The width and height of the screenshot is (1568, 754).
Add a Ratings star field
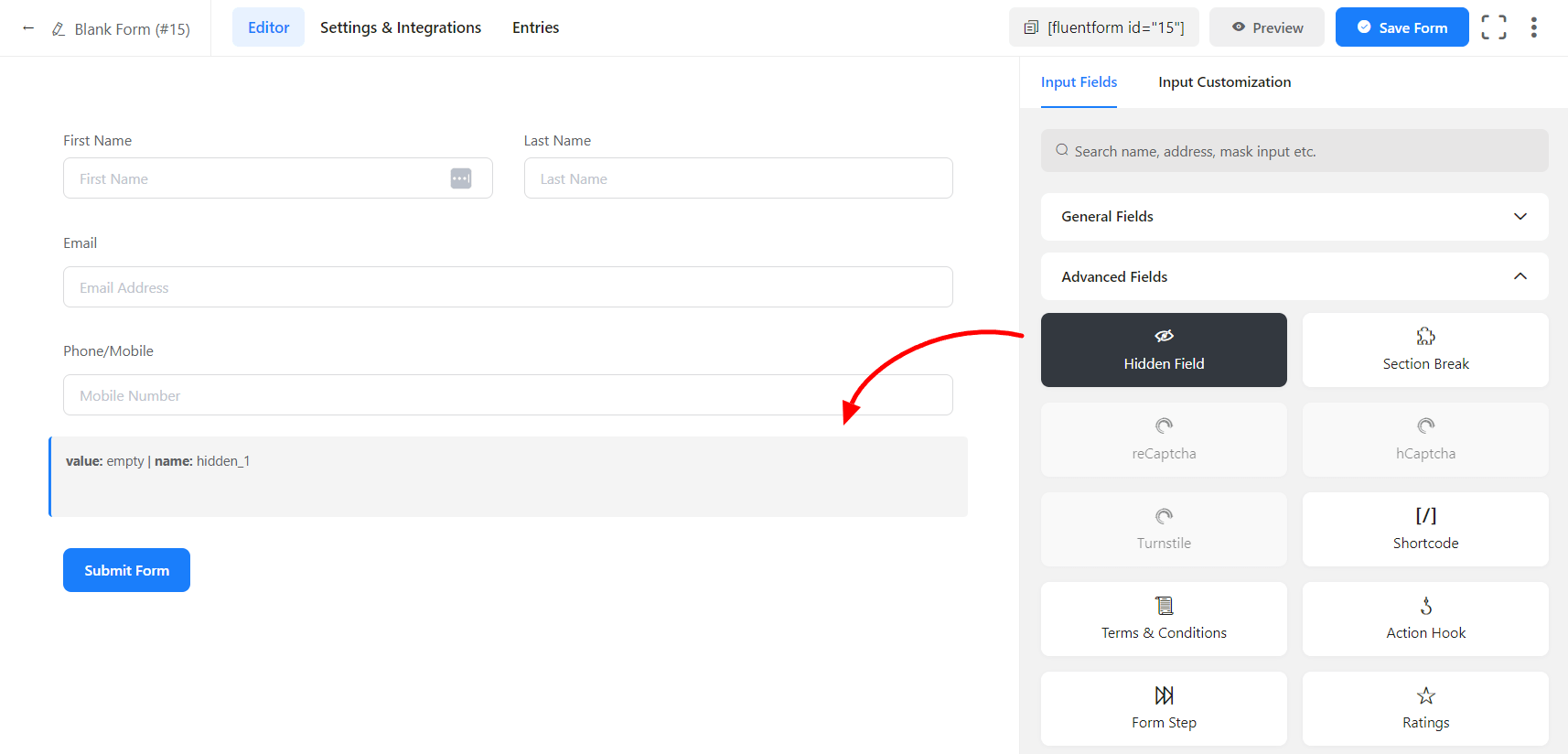[1424, 708]
